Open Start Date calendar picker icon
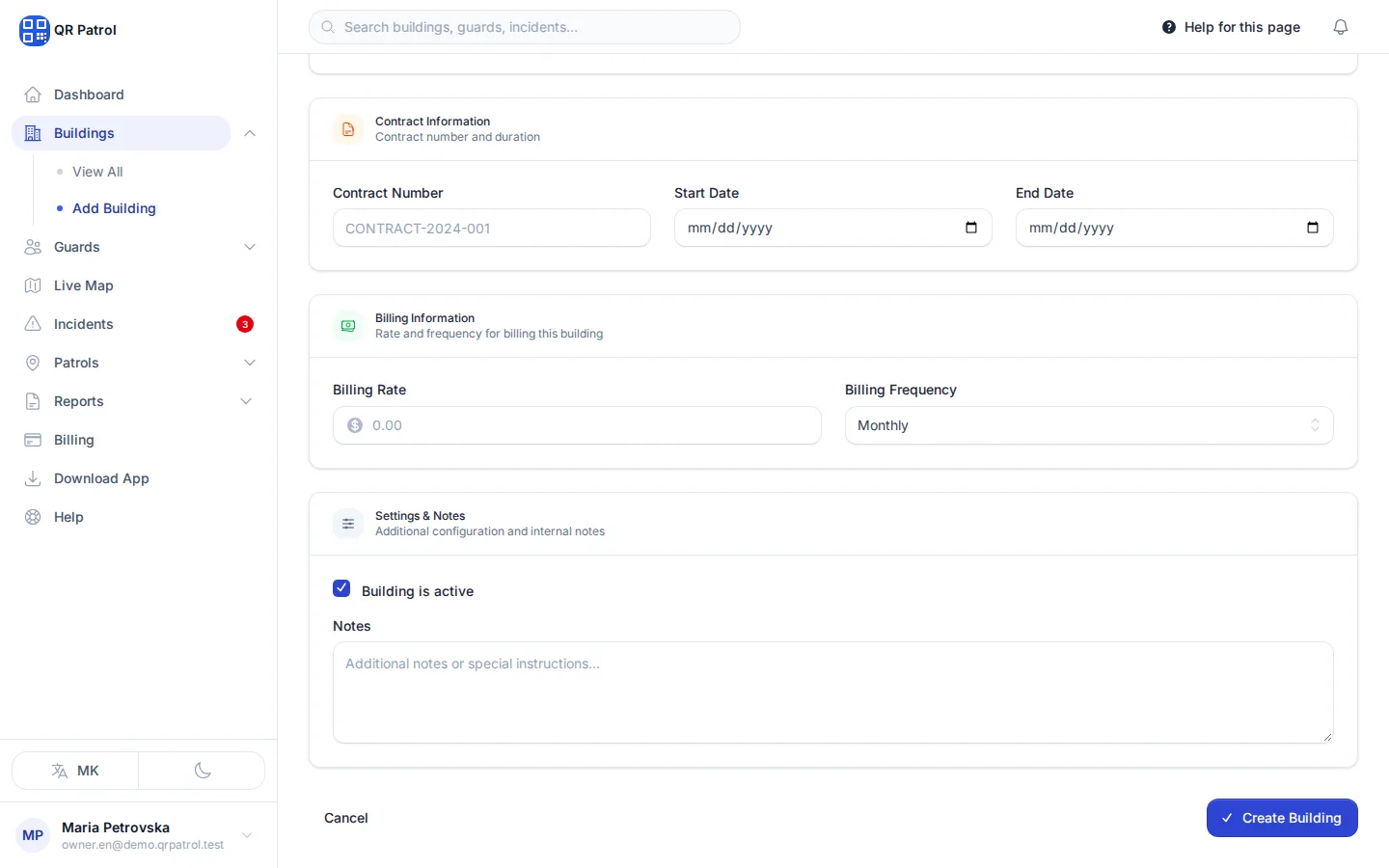The width and height of the screenshot is (1389, 868). [971, 228]
